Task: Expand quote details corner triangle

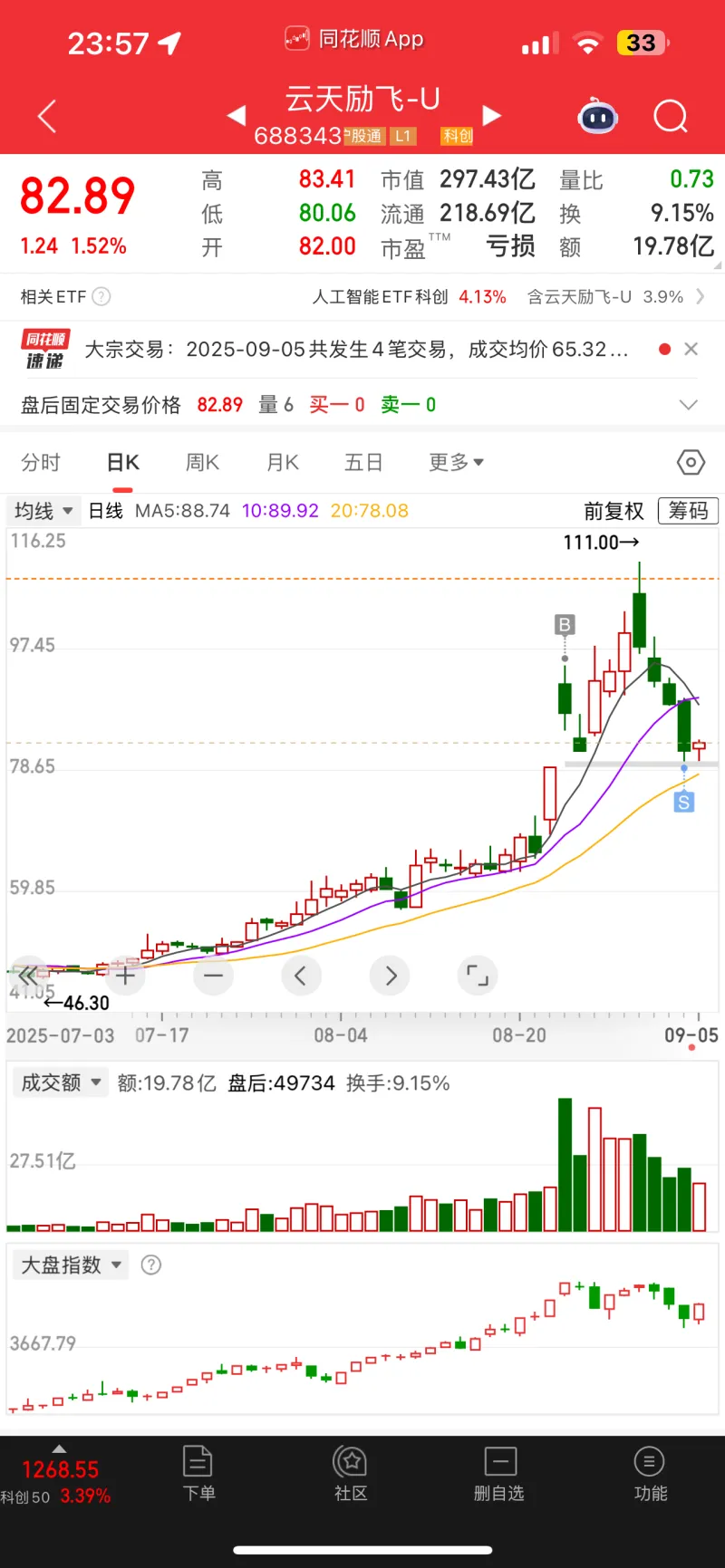Action: pyautogui.click(x=718, y=266)
